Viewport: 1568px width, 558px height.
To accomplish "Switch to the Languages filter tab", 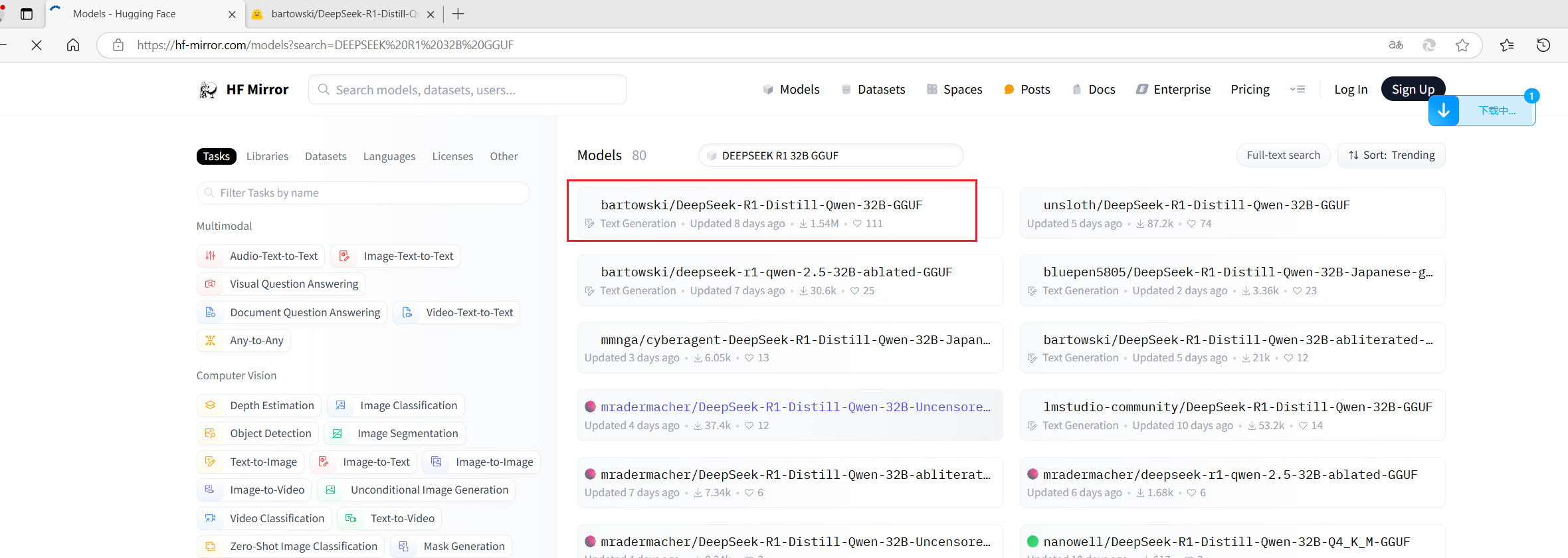I will [389, 156].
